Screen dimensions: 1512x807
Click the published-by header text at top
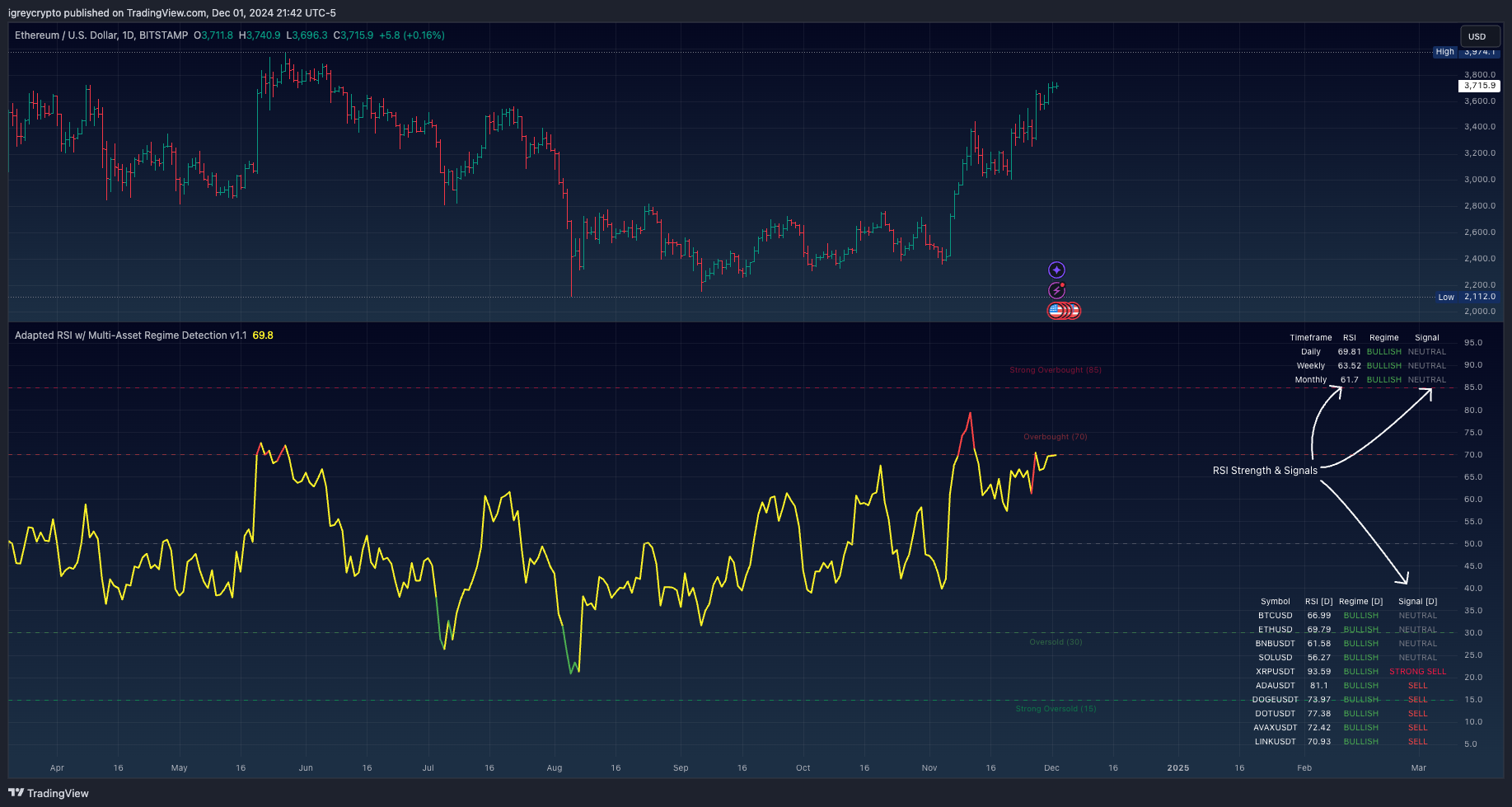coord(172,13)
